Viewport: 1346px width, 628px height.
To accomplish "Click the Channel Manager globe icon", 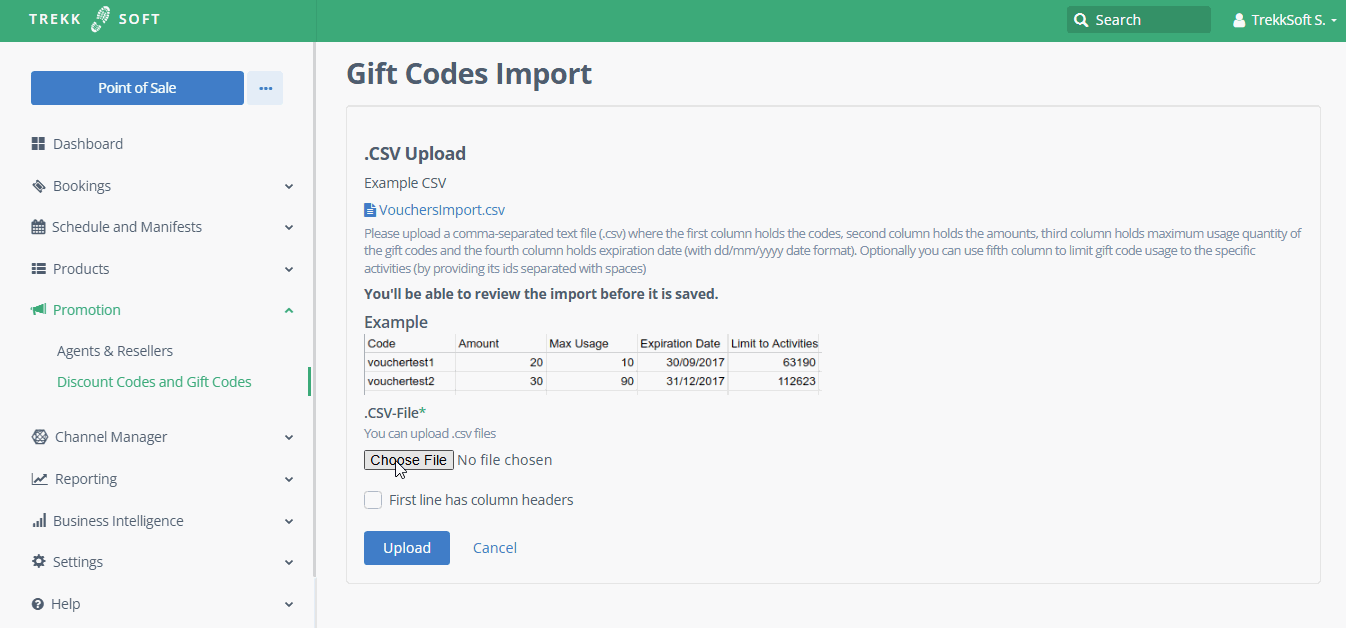I will (x=38, y=437).
